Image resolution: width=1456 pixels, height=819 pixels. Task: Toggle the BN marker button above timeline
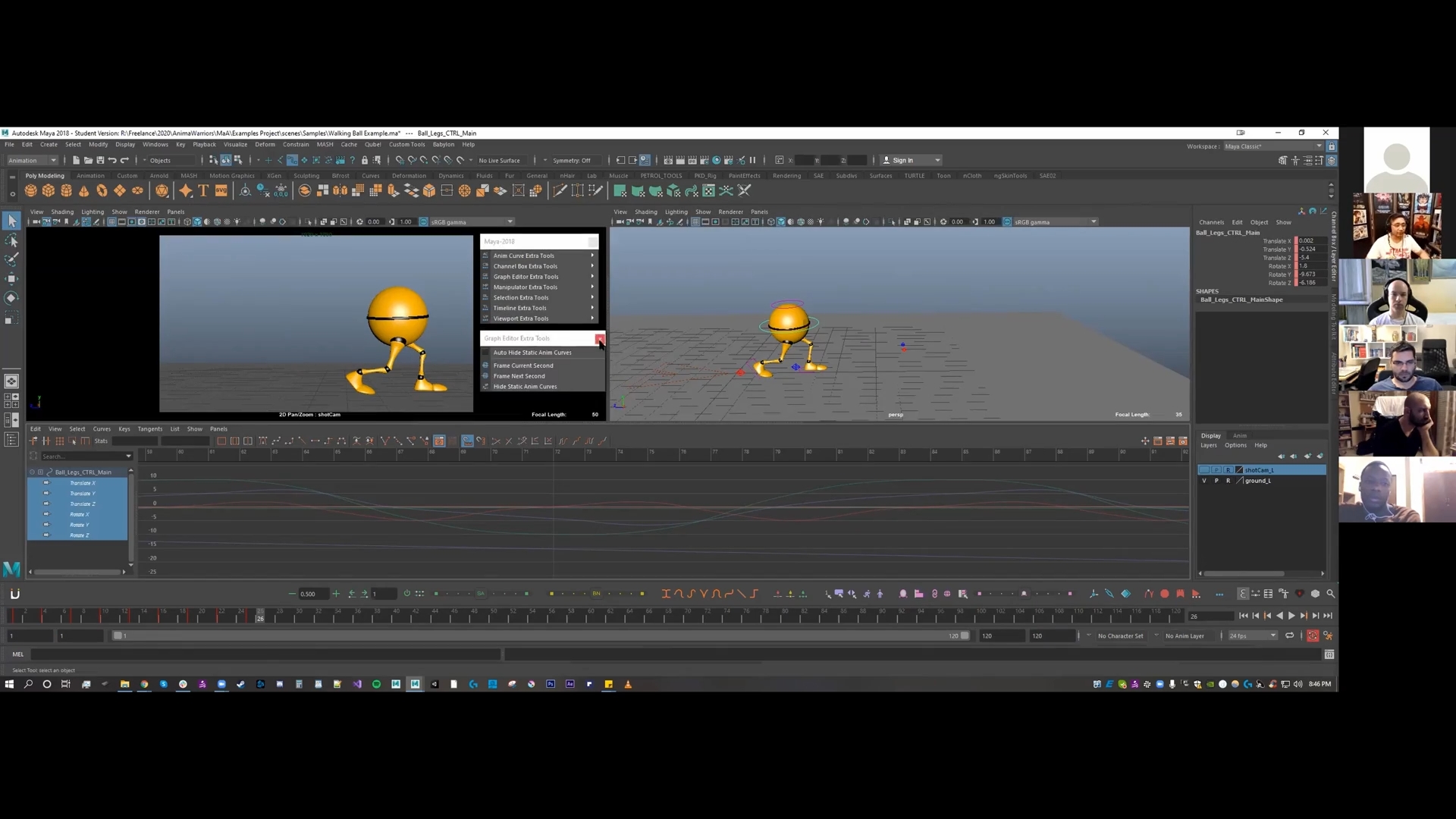[x=596, y=594]
